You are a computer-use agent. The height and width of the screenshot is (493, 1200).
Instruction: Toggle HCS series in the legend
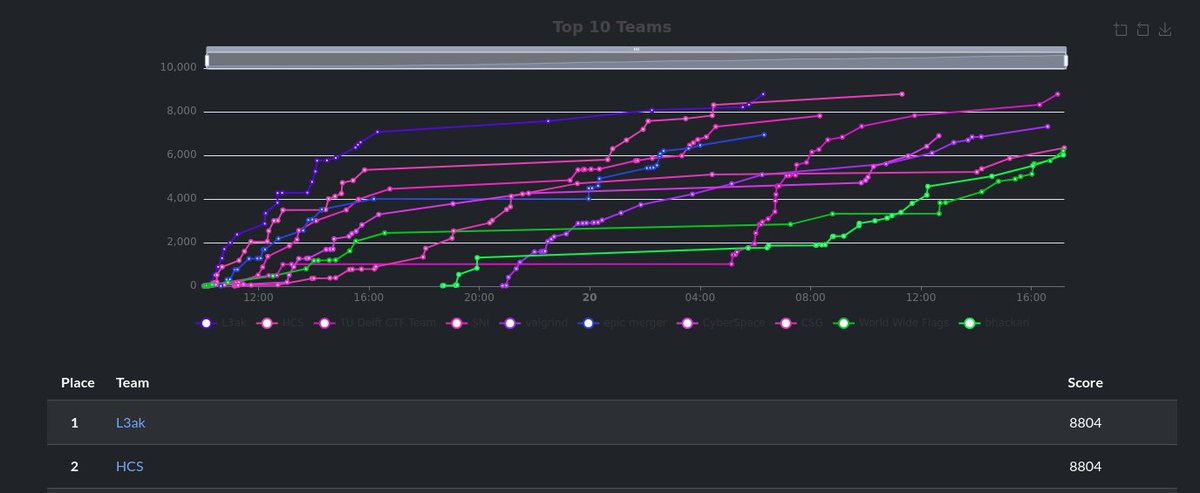point(280,324)
